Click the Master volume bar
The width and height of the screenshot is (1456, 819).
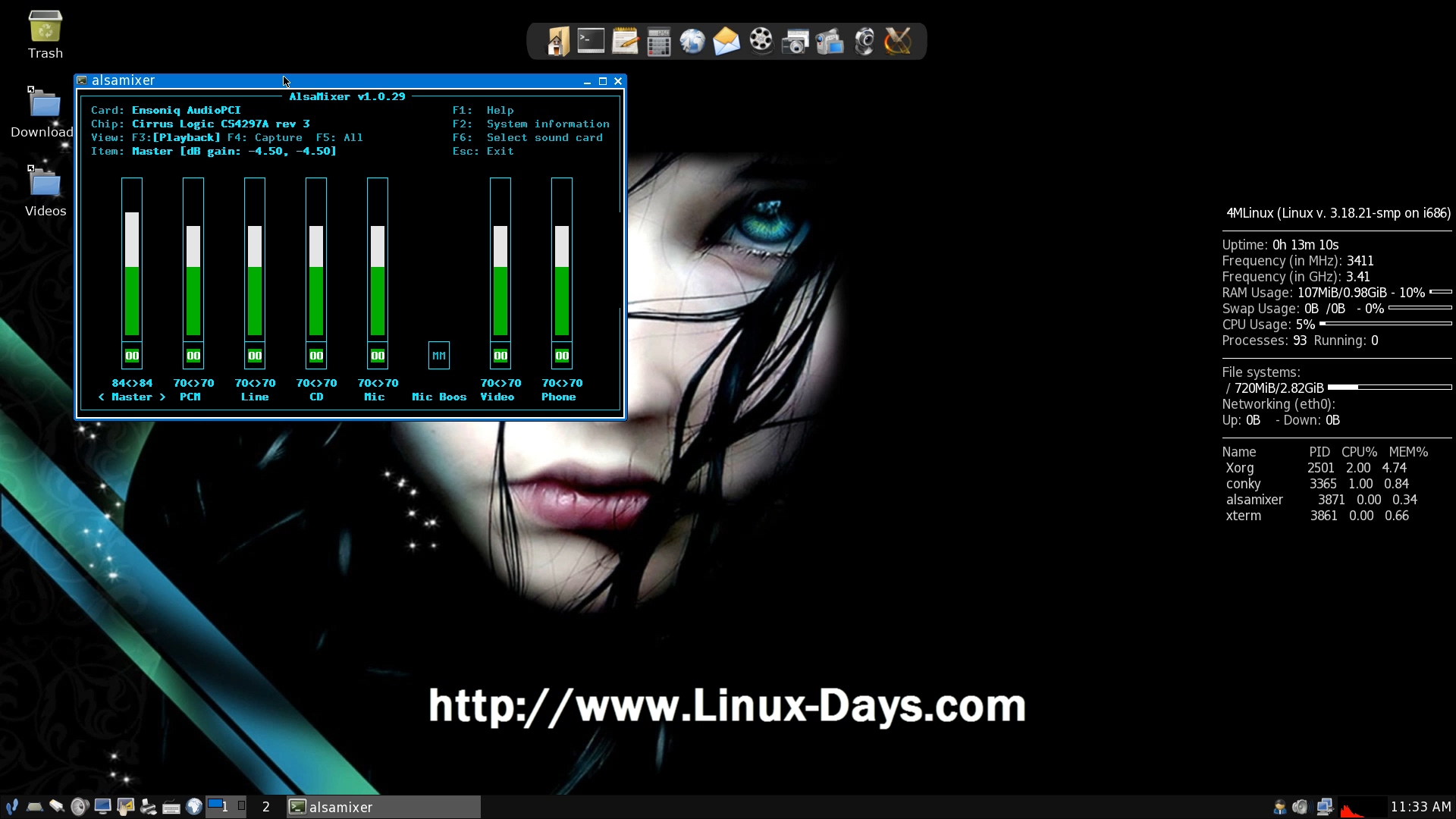coord(132,259)
